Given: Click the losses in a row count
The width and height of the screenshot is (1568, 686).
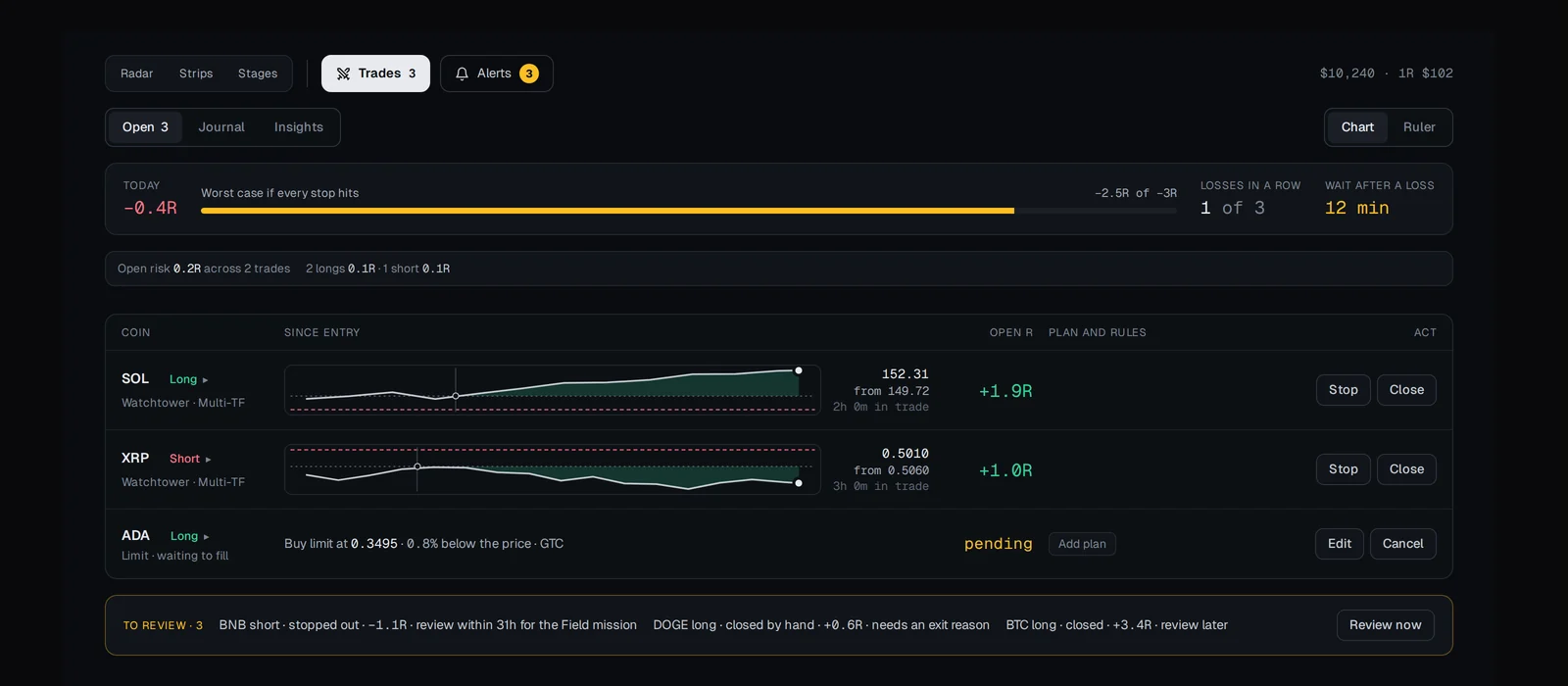Looking at the screenshot, I should click(1233, 208).
